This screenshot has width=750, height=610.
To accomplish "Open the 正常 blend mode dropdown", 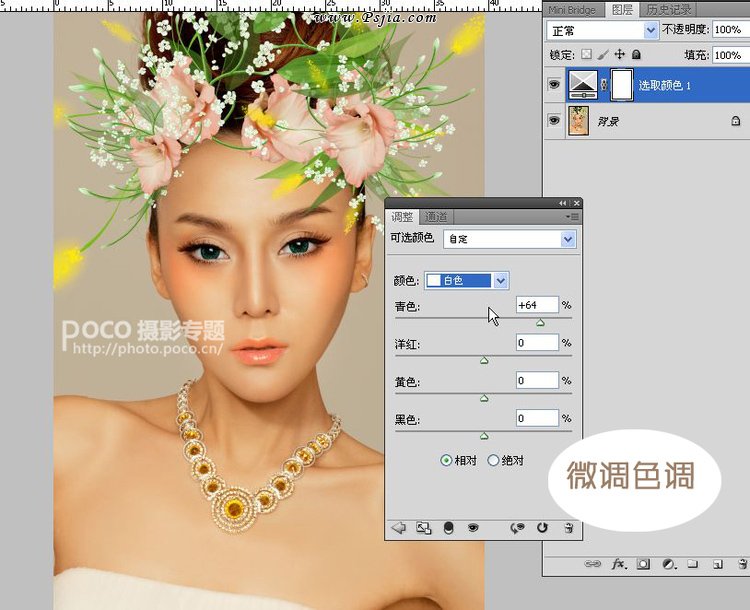I will (602, 31).
